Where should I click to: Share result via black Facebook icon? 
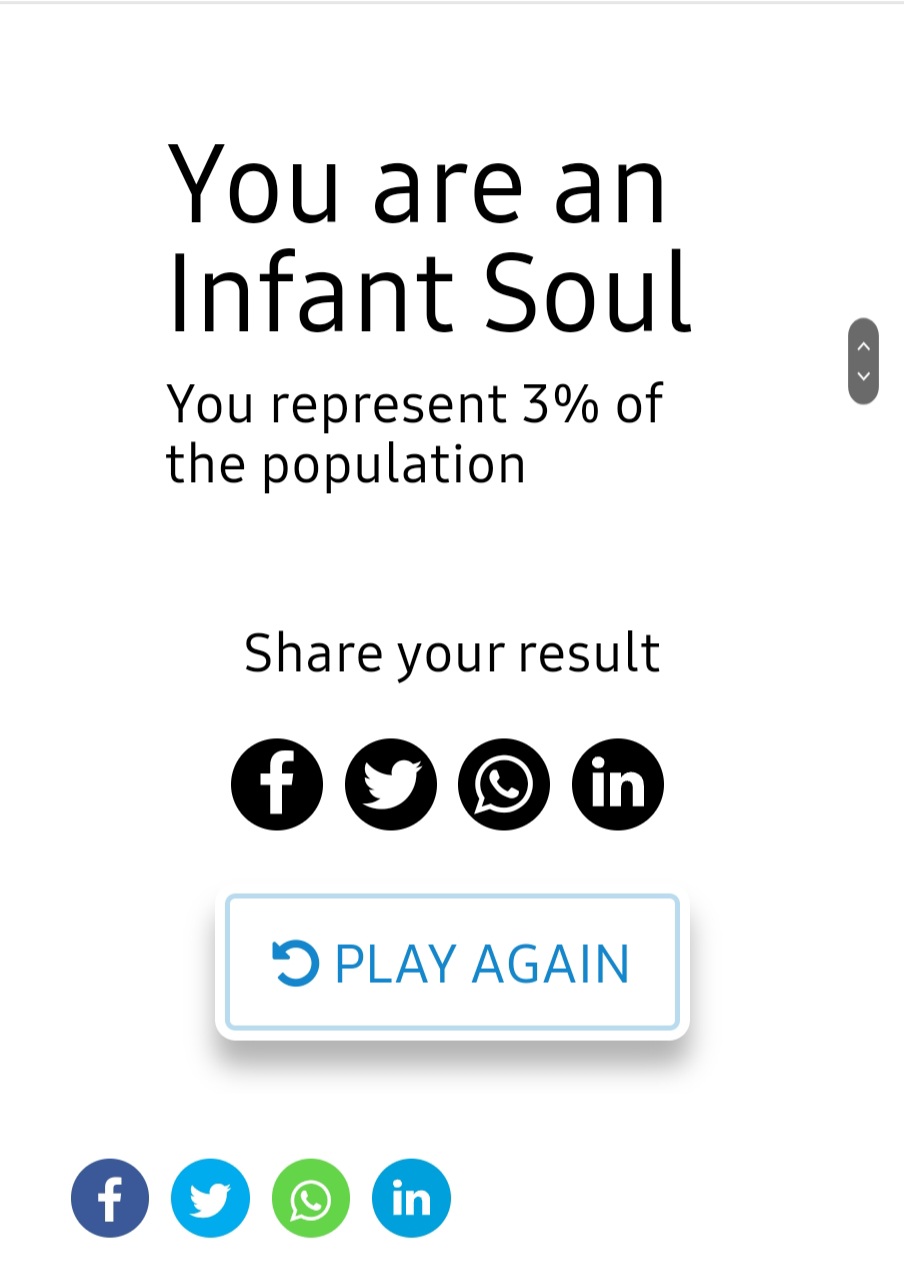(277, 784)
